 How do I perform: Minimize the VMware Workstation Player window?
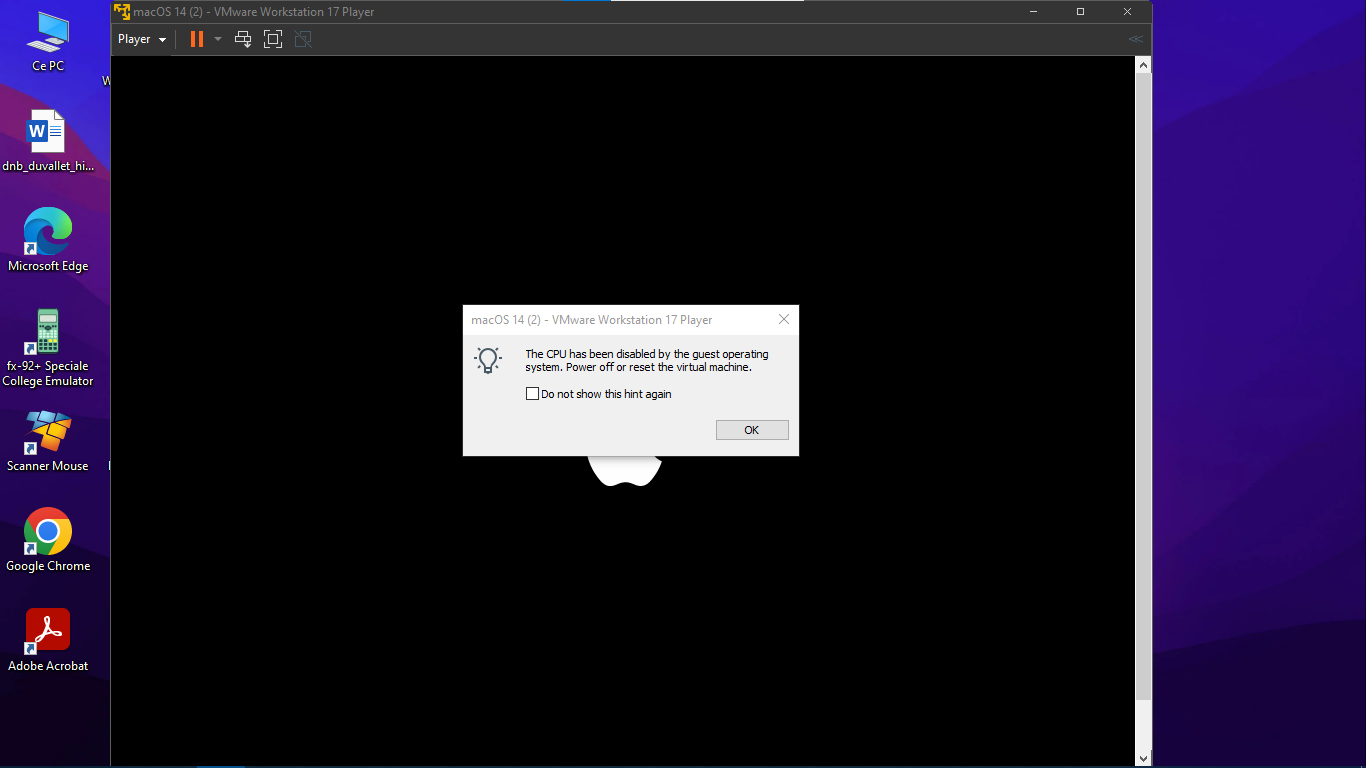[1033, 12]
